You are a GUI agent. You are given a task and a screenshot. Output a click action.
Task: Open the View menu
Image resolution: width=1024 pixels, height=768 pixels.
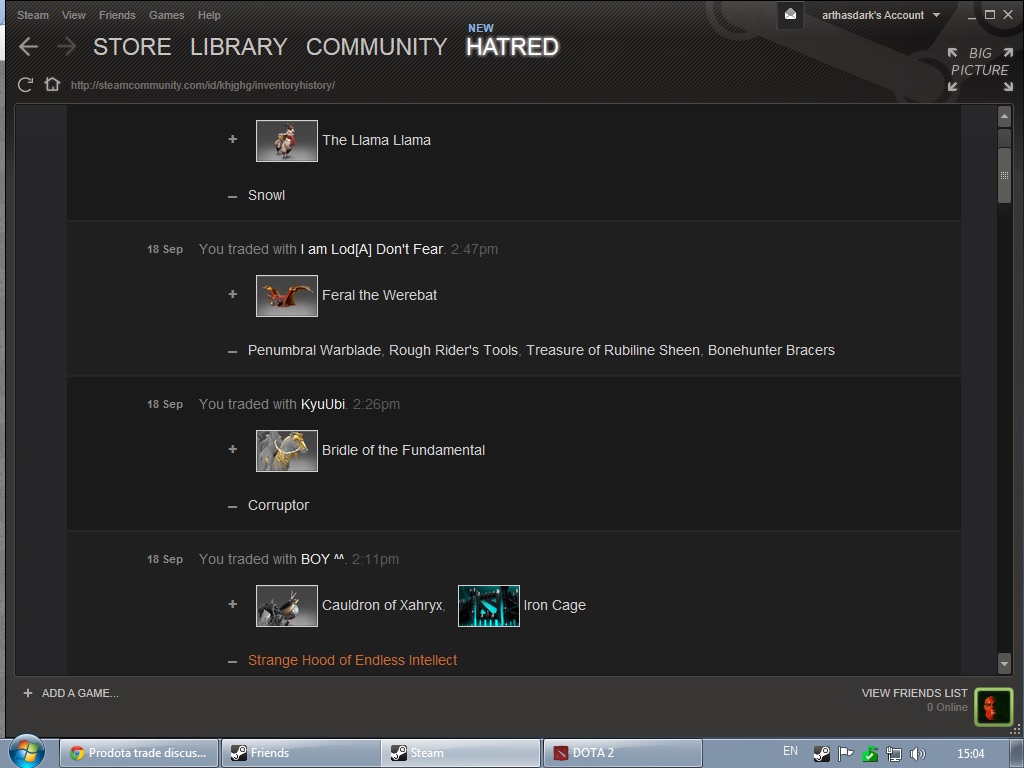74,15
